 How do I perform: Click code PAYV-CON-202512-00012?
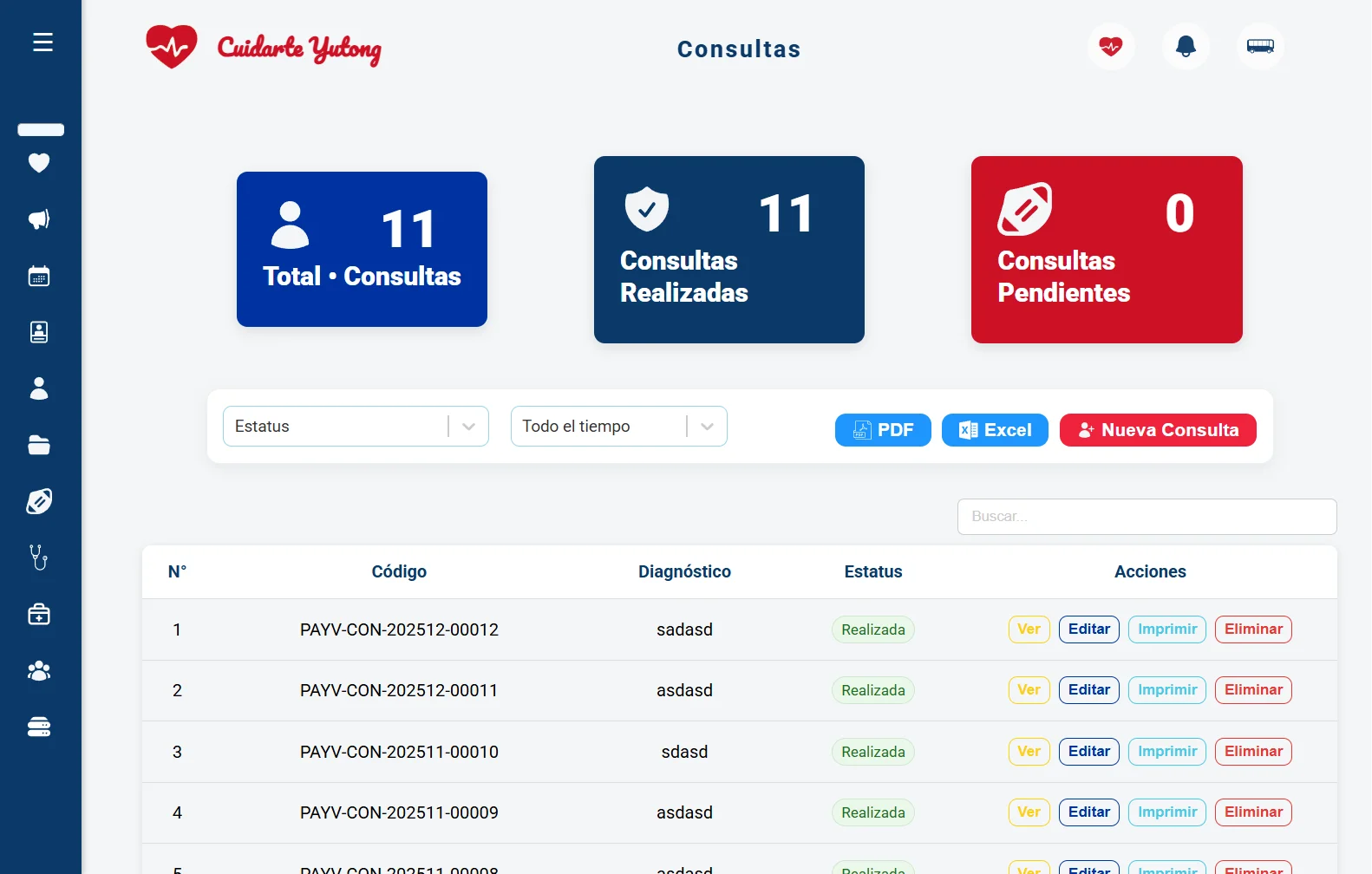[x=399, y=629]
